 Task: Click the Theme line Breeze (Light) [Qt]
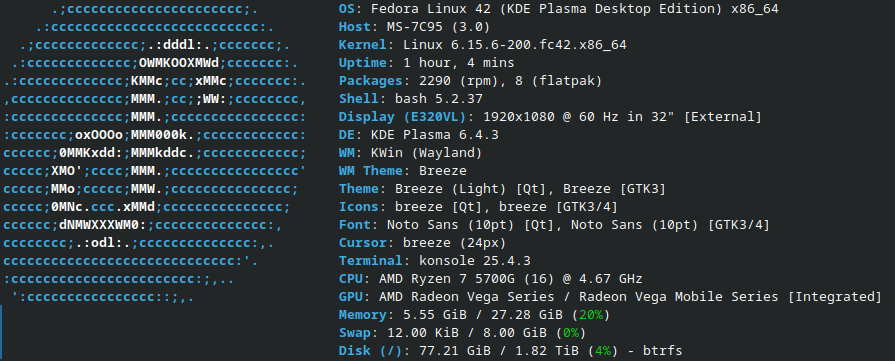coord(470,188)
